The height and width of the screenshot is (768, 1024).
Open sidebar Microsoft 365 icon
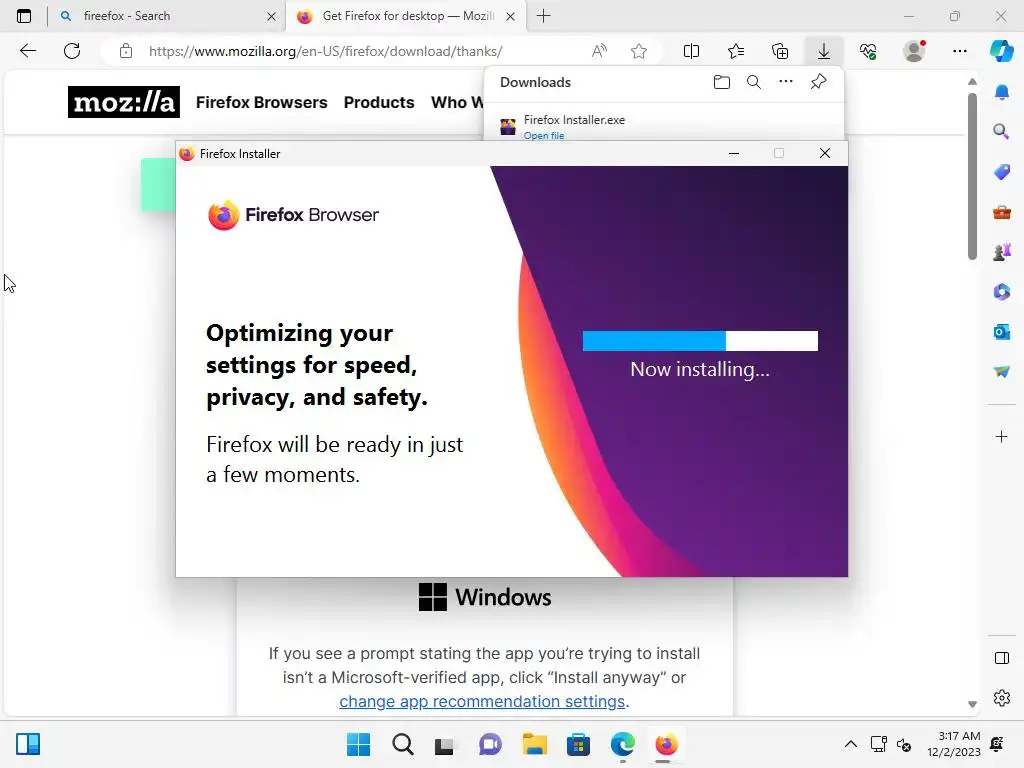1002,291
